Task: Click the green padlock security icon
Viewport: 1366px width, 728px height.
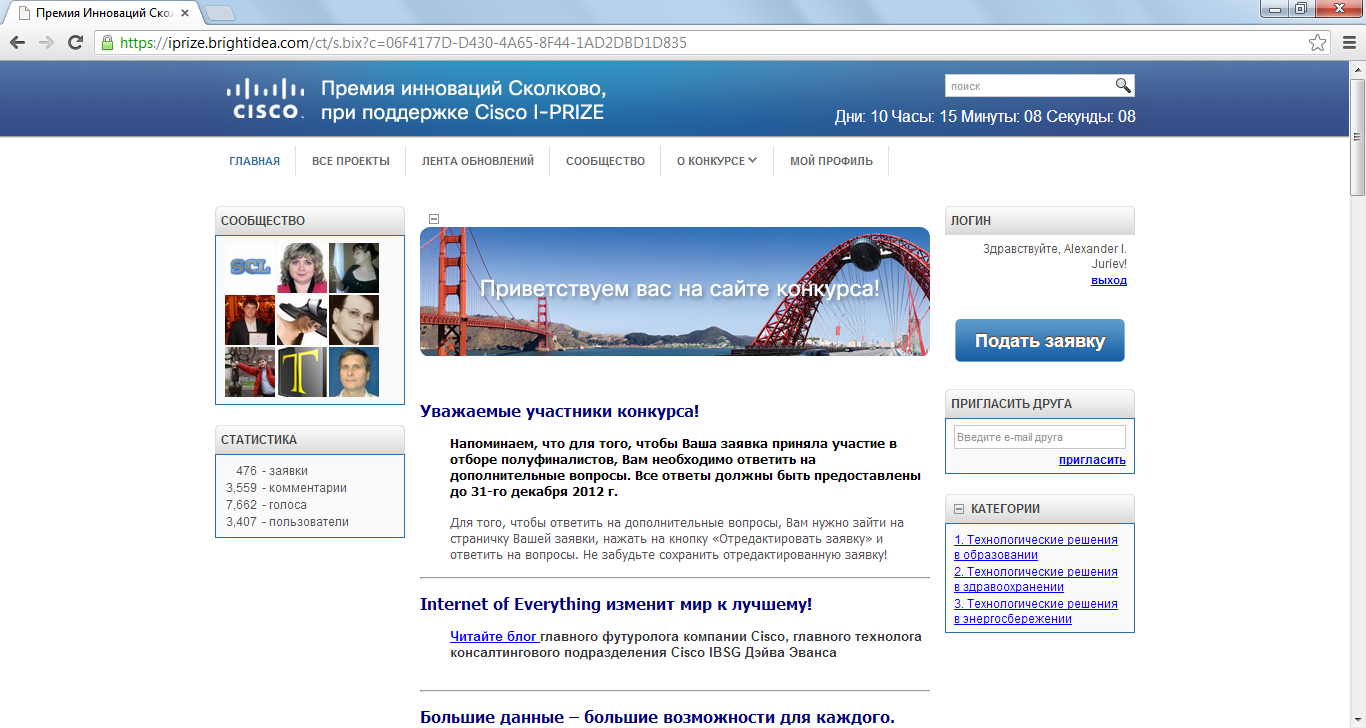Action: 107,43
